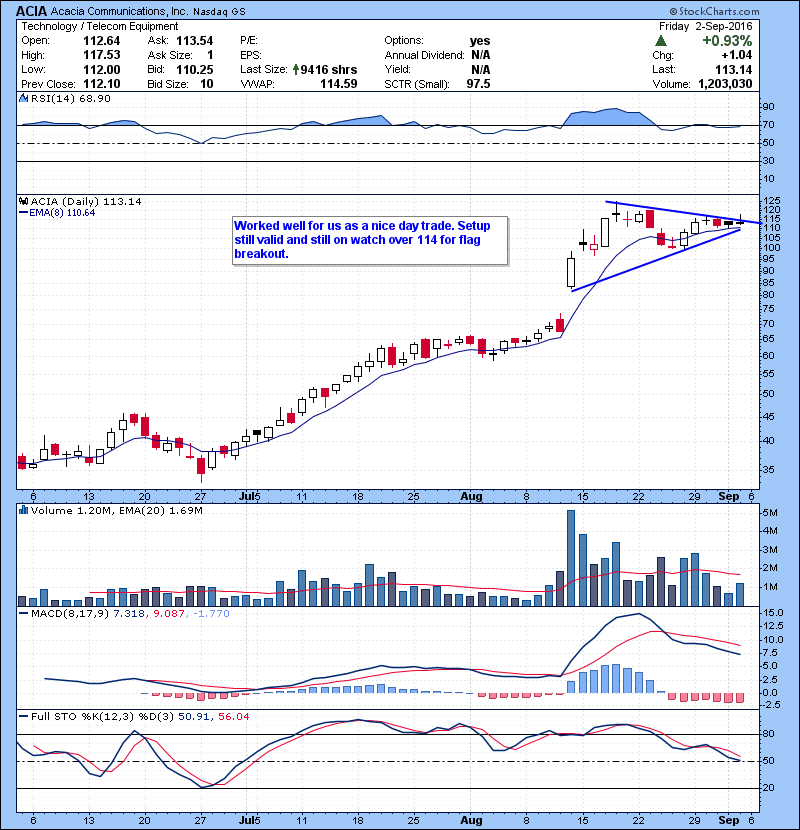
Task: Click the RSI indicator area-chart icon
Action: [x=23, y=98]
